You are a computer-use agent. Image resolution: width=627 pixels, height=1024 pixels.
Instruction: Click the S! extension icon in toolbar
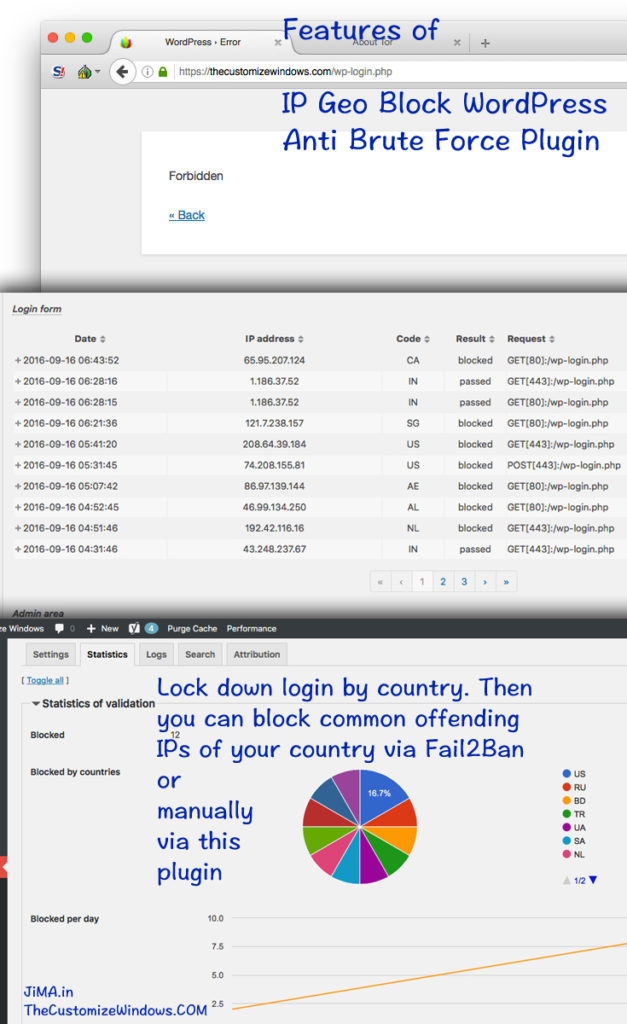coord(59,72)
